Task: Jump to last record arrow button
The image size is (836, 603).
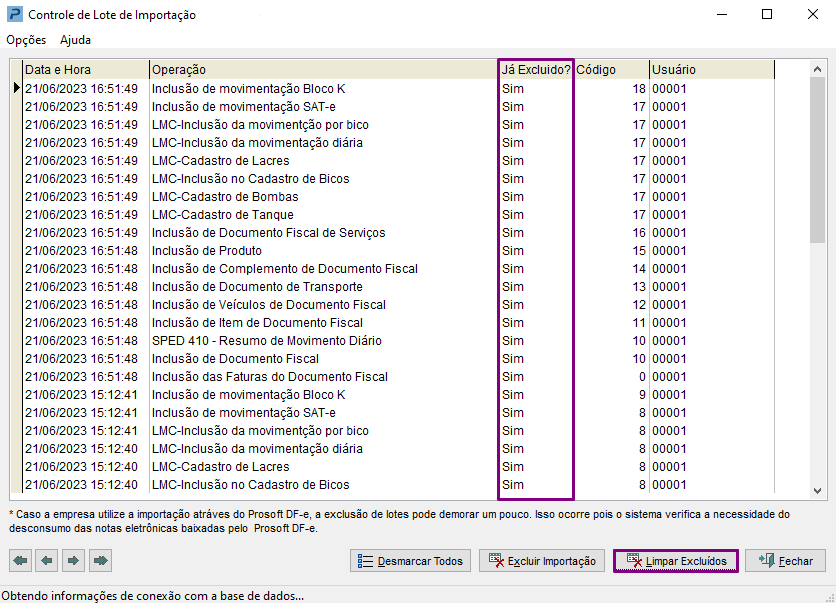Action: tap(100, 560)
